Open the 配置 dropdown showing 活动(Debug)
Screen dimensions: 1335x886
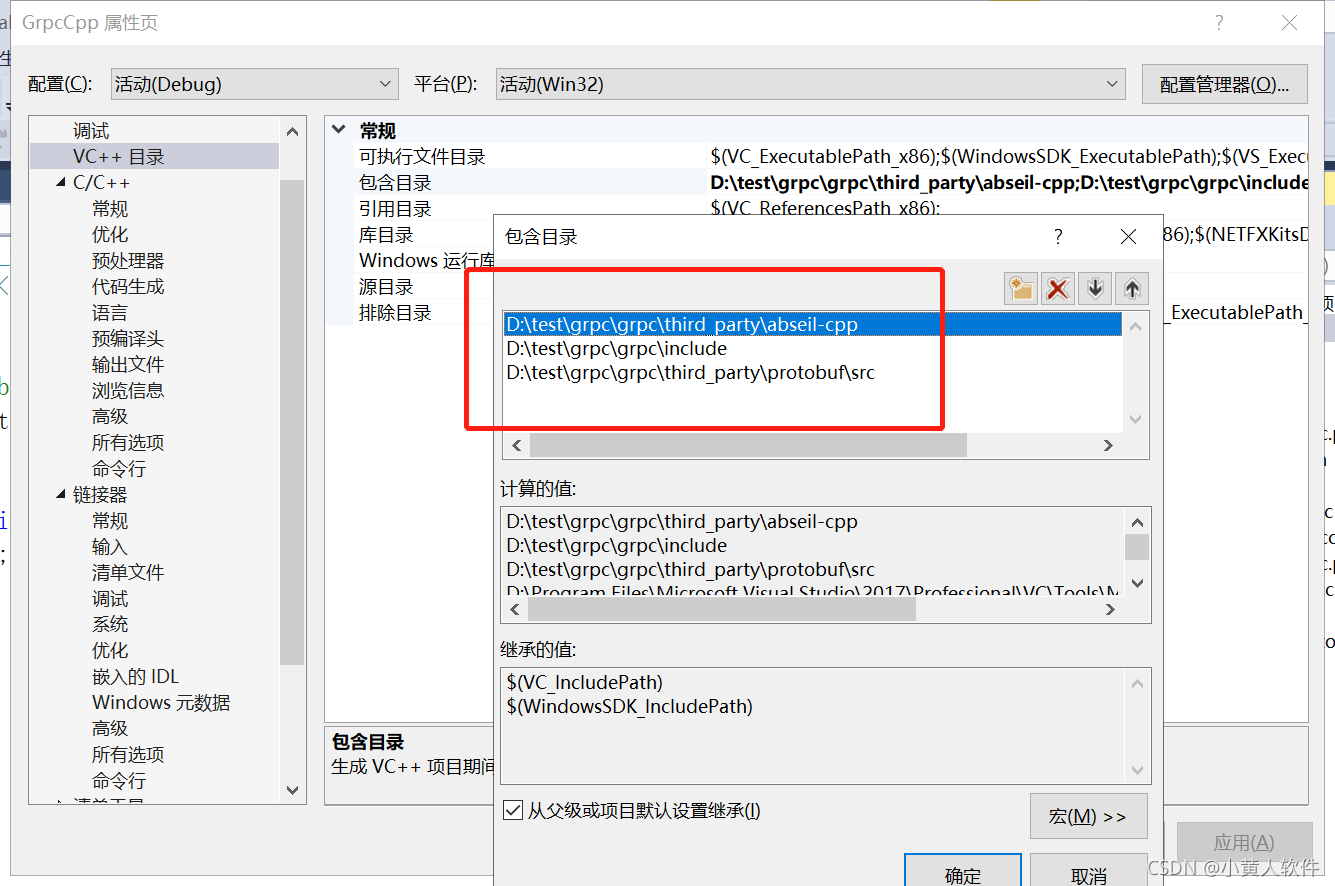(x=253, y=84)
